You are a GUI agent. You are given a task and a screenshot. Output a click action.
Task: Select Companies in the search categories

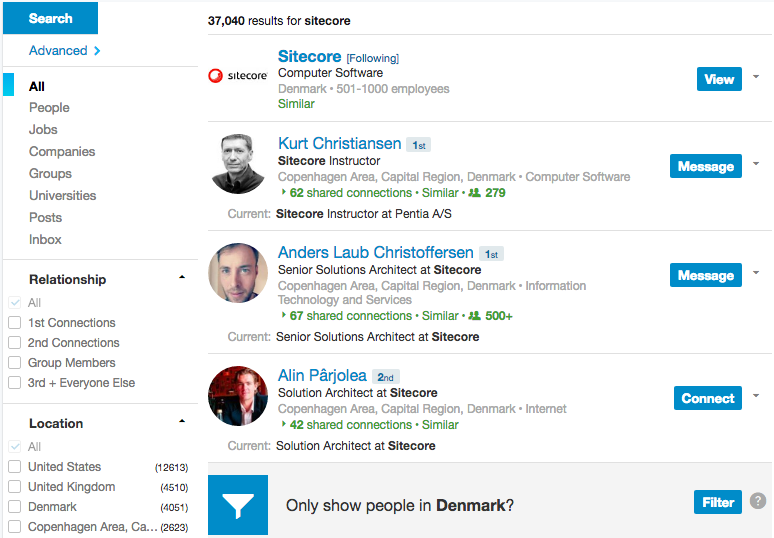coord(62,152)
